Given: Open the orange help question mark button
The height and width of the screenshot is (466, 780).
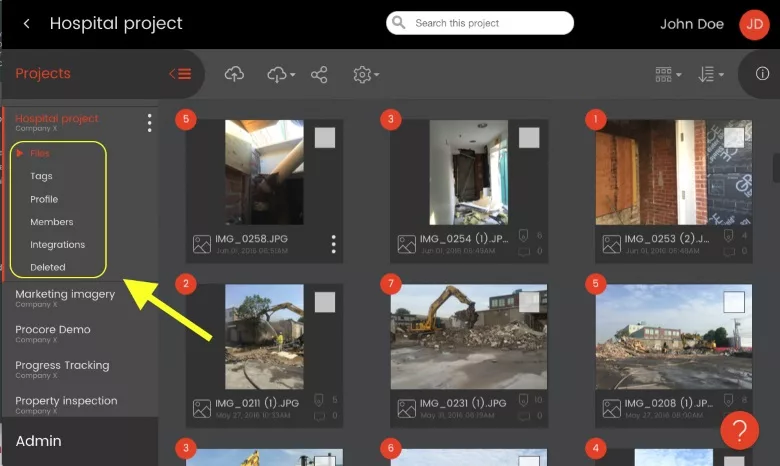Looking at the screenshot, I should pos(739,430).
